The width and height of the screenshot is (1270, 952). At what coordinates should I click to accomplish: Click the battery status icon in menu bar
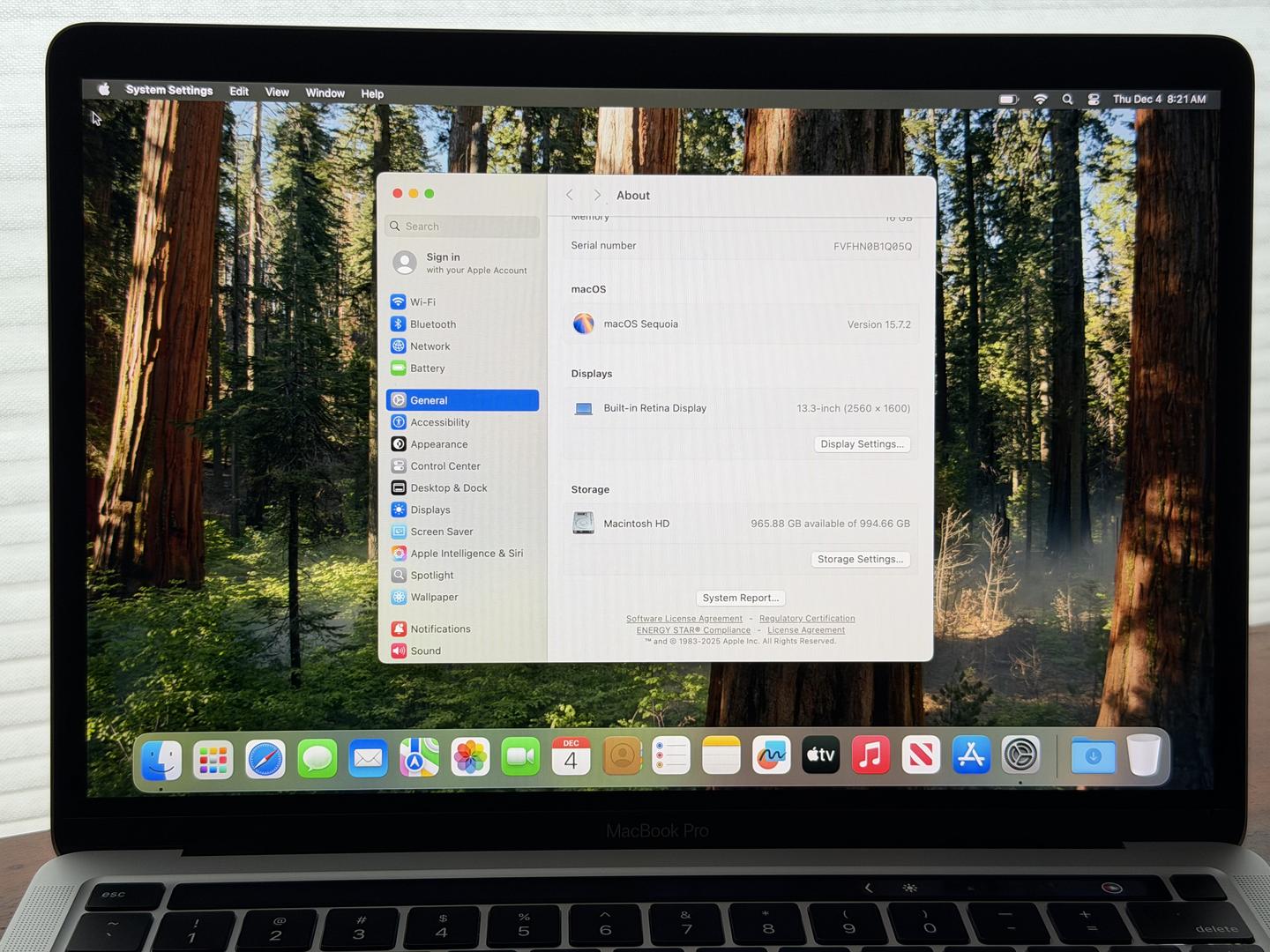tap(1009, 99)
